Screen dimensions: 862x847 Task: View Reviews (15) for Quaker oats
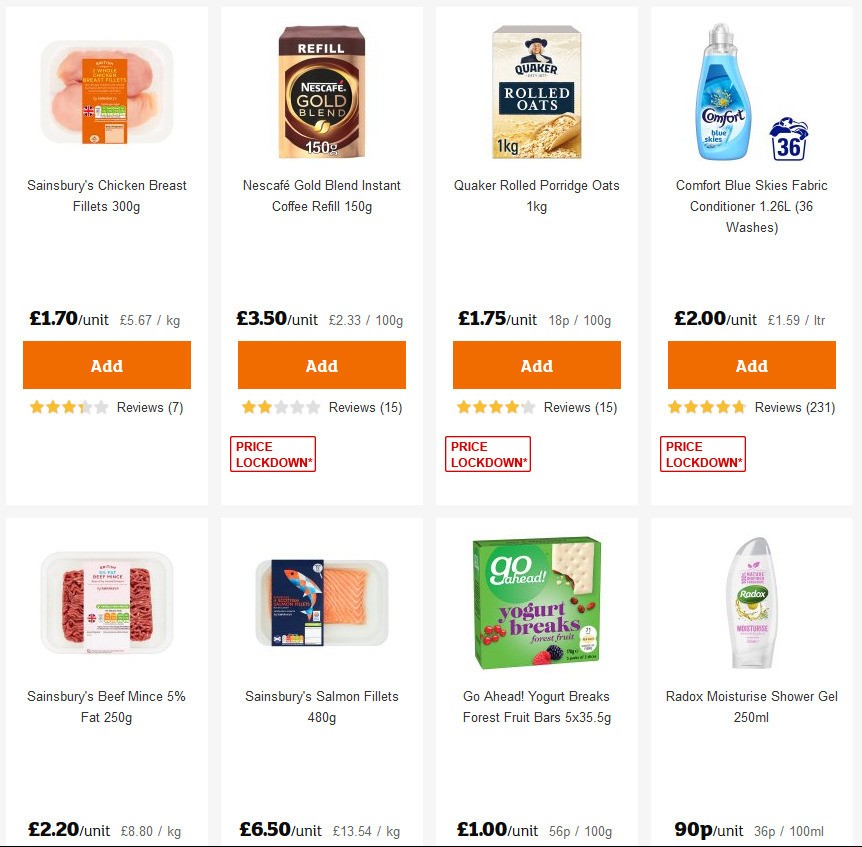pos(579,407)
